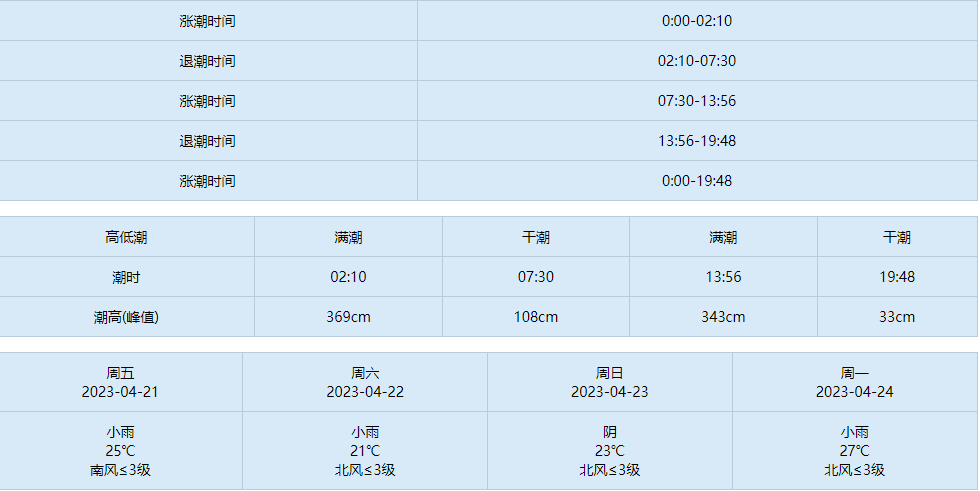980x491 pixels.
Task: Click the 潮高(峰值) row label
Action: 126,317
